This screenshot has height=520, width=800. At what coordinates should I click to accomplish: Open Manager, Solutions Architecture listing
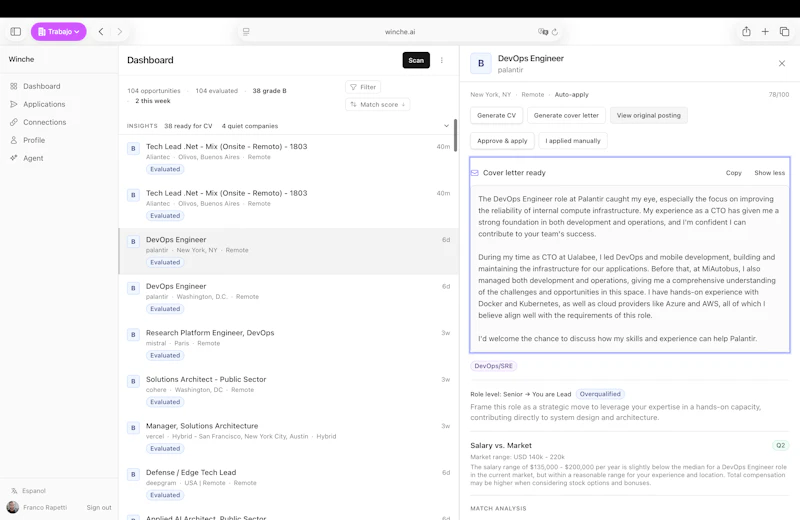(288, 437)
